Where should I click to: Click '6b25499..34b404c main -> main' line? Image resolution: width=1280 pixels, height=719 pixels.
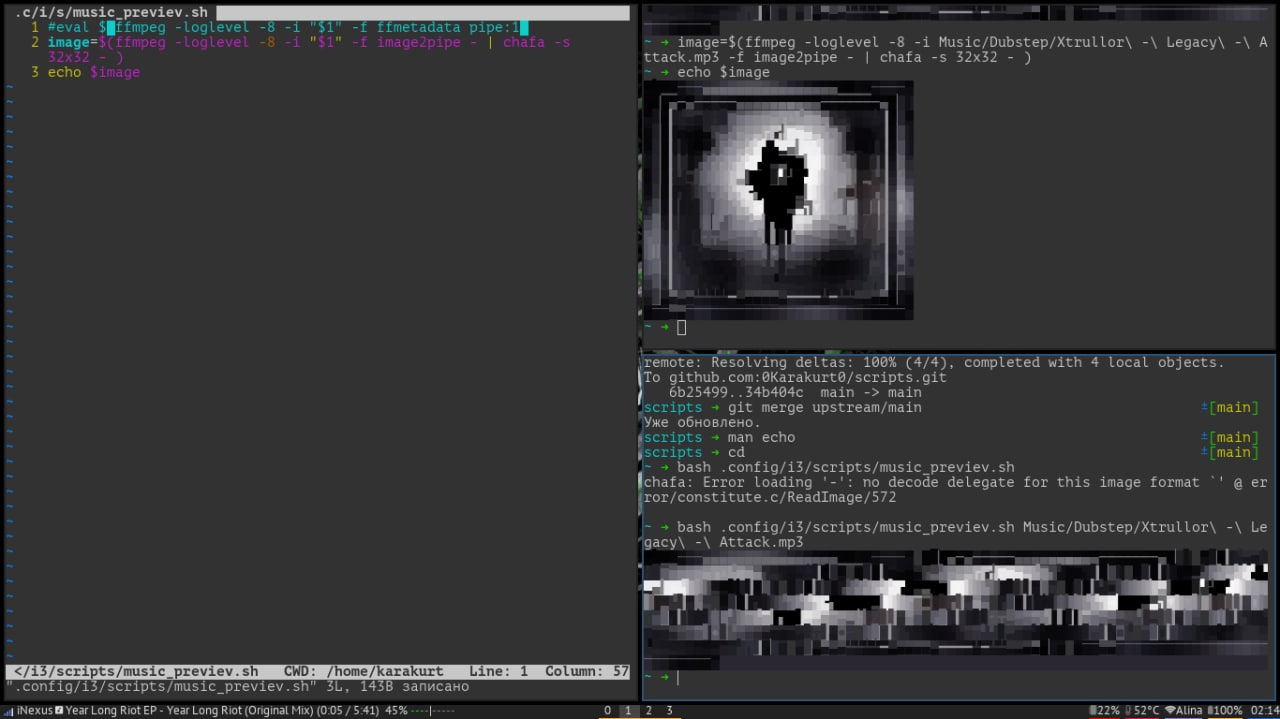click(795, 393)
